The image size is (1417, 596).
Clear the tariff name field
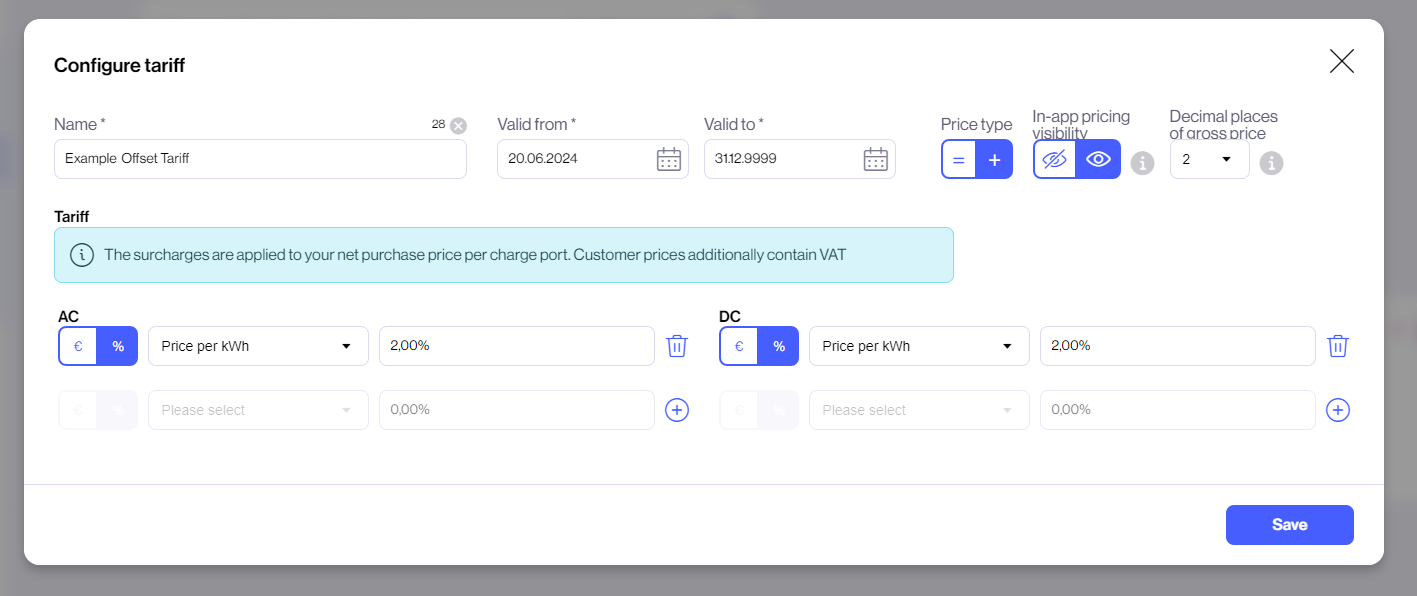click(458, 125)
